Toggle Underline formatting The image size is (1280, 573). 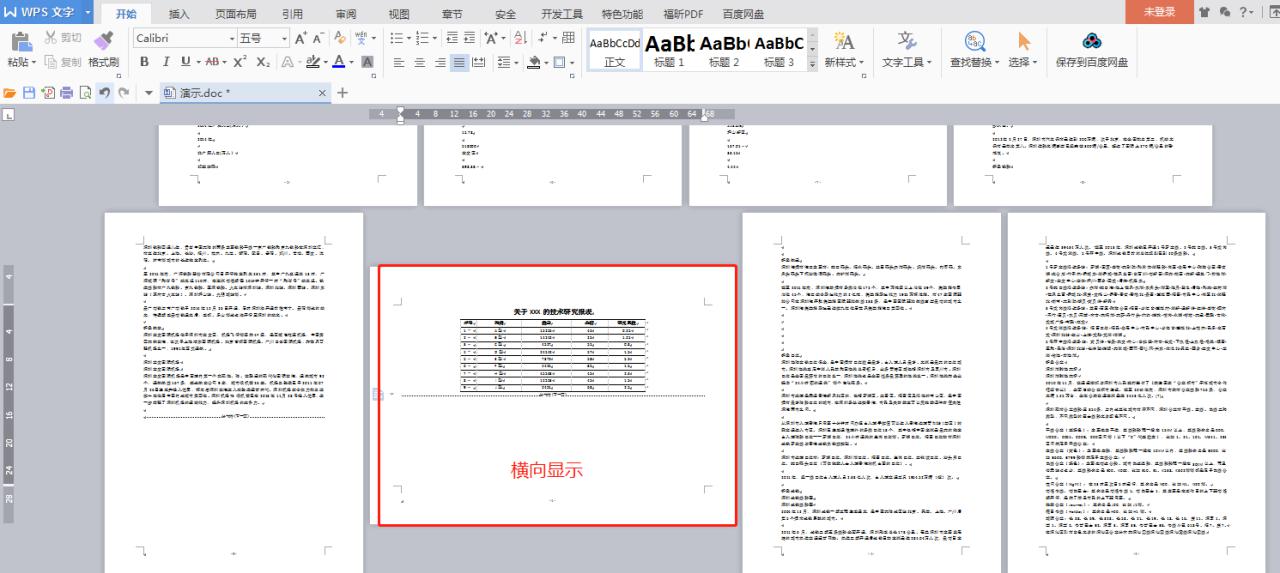(185, 62)
